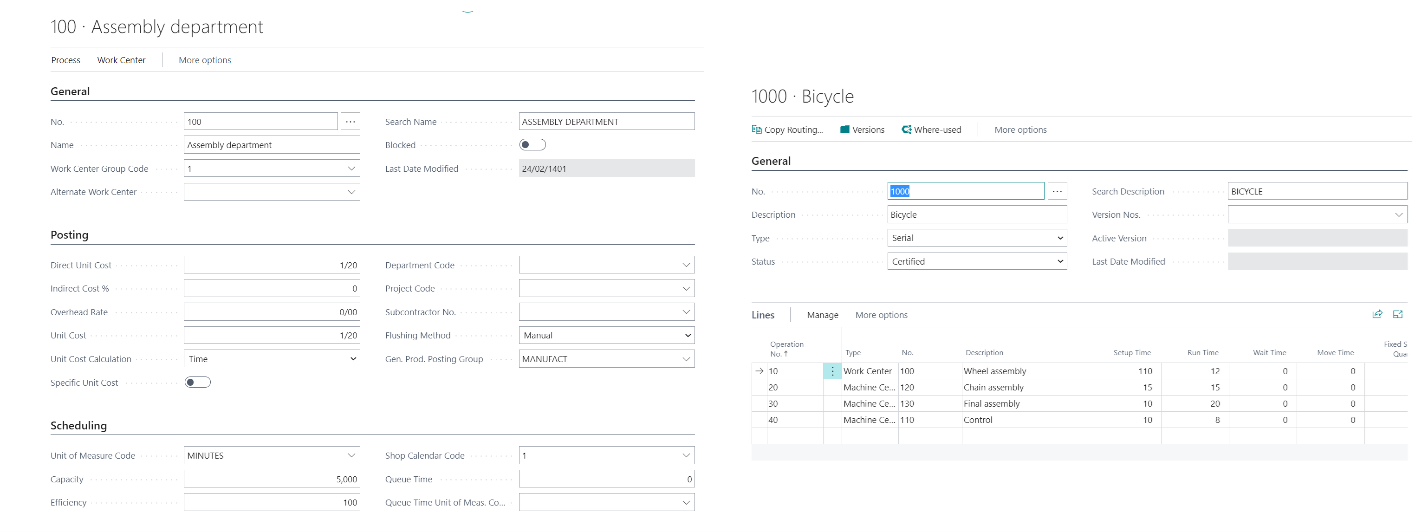
Task: Click Manage in the Lines section
Action: click(x=822, y=315)
